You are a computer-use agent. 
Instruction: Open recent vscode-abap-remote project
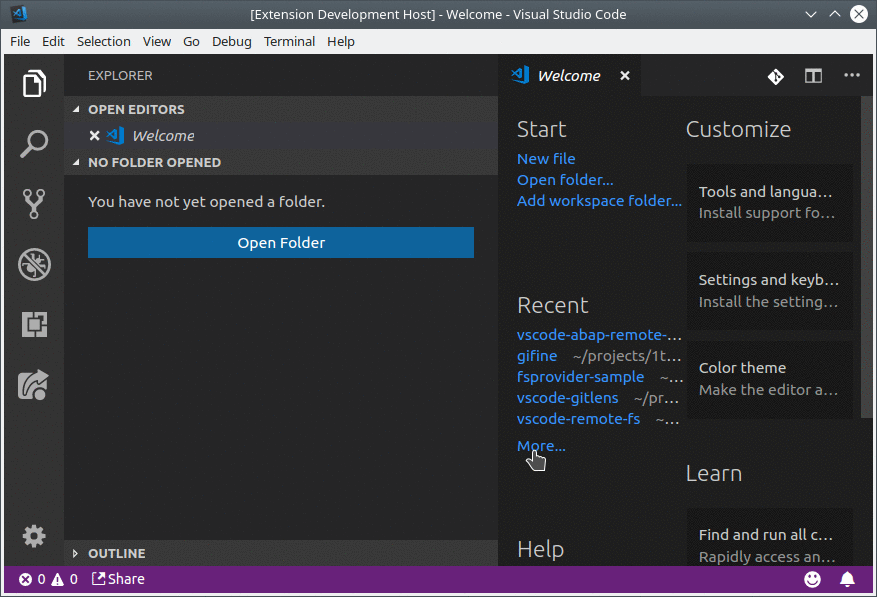click(599, 335)
